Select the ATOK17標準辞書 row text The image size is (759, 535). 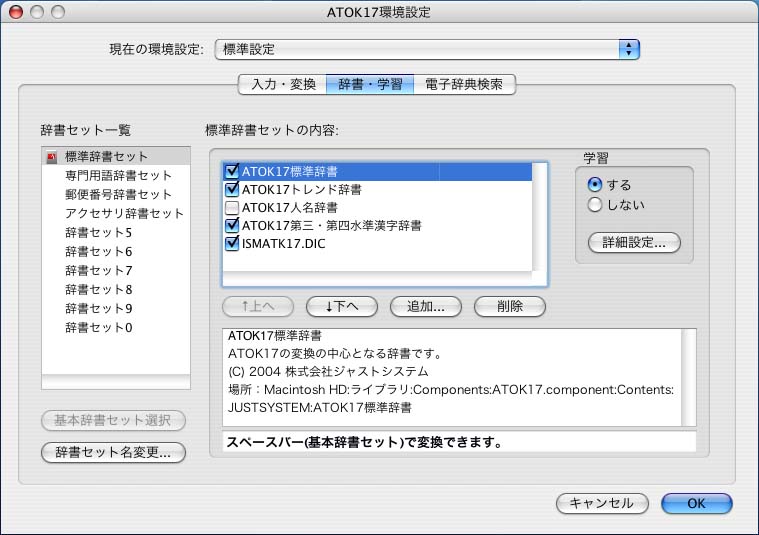(x=289, y=171)
